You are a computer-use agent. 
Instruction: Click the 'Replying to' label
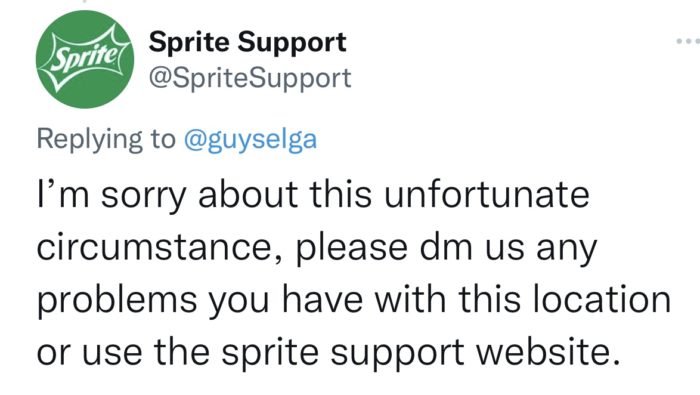tap(106, 140)
